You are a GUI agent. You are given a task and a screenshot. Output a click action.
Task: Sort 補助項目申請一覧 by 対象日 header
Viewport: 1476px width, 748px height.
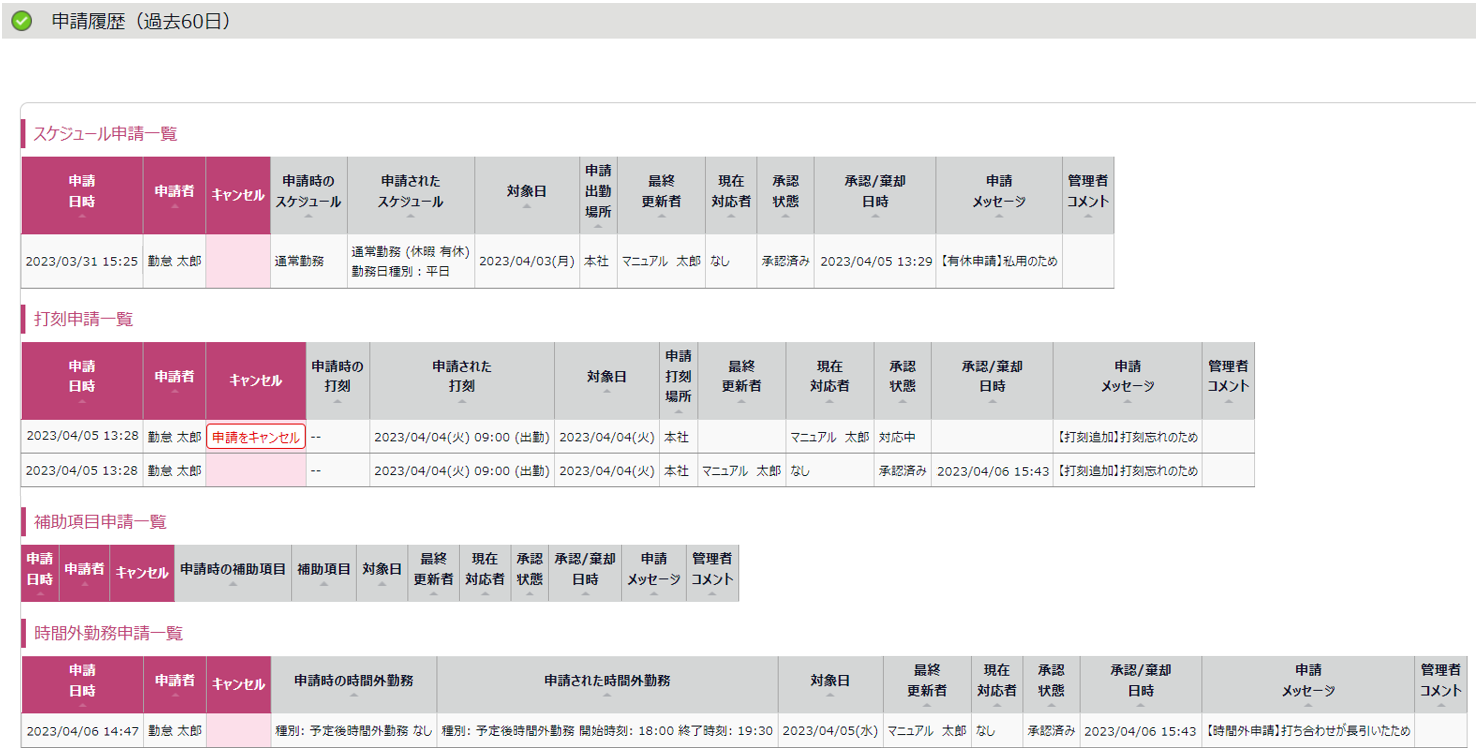click(x=382, y=573)
